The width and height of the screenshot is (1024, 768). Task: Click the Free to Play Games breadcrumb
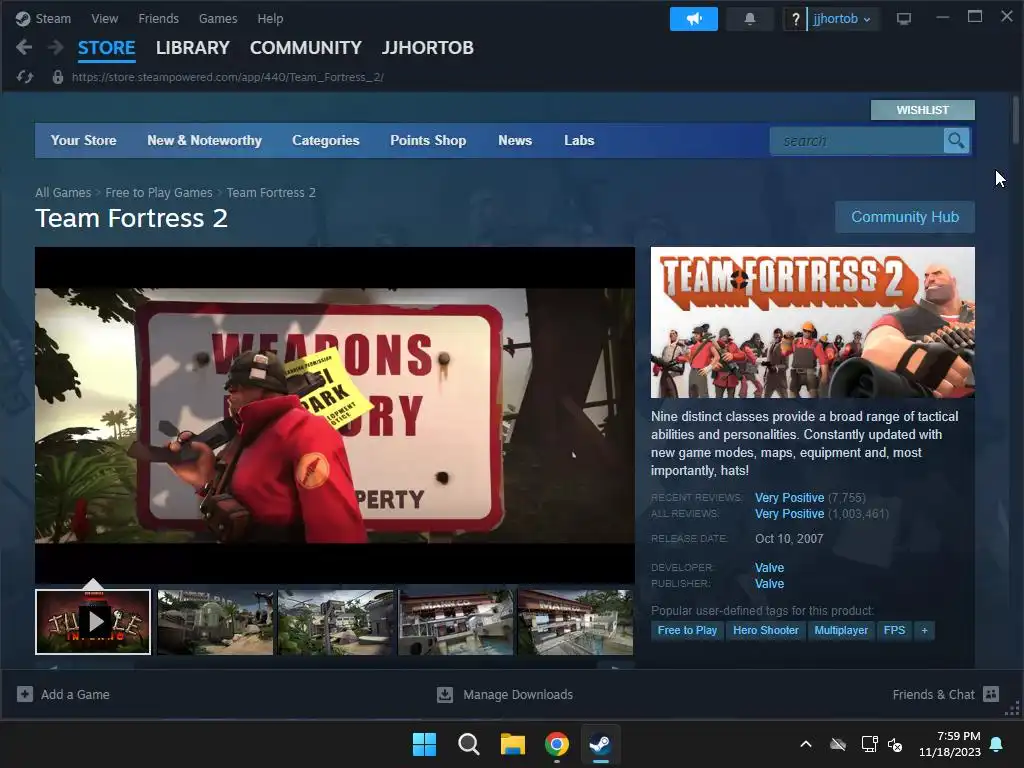[x=159, y=193]
